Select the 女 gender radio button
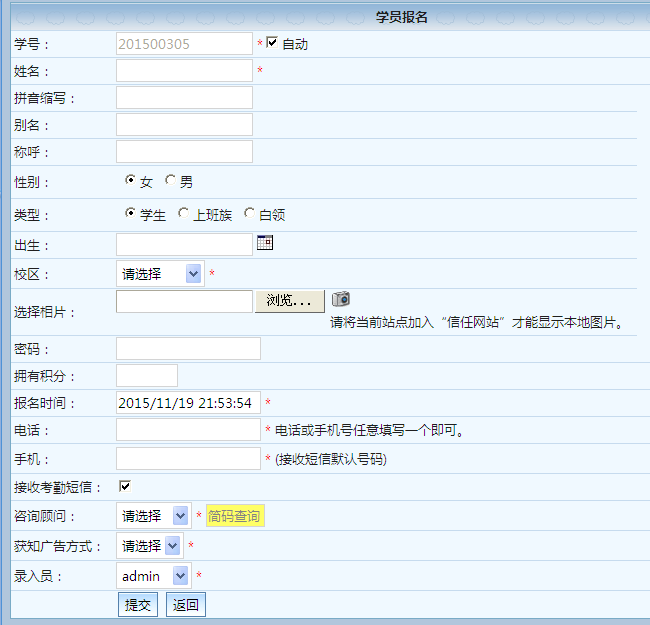The width and height of the screenshot is (650, 625). click(130, 181)
